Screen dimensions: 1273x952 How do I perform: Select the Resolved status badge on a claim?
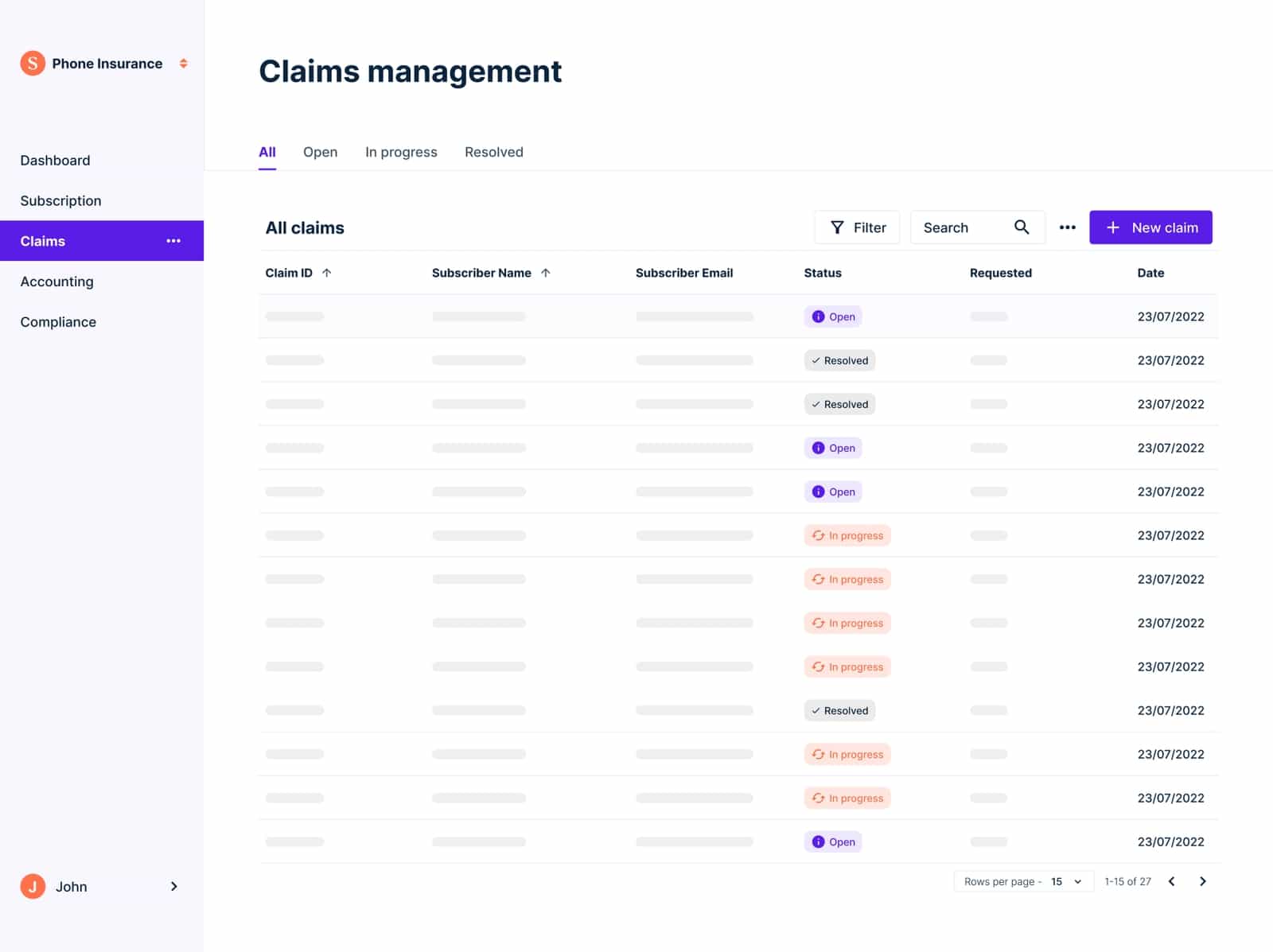pos(839,359)
